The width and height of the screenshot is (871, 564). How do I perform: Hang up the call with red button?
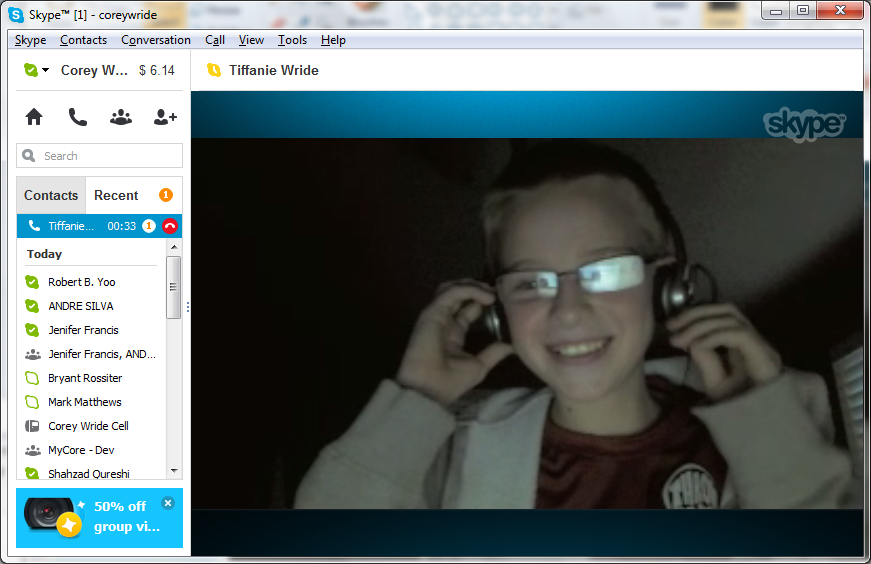[170, 226]
